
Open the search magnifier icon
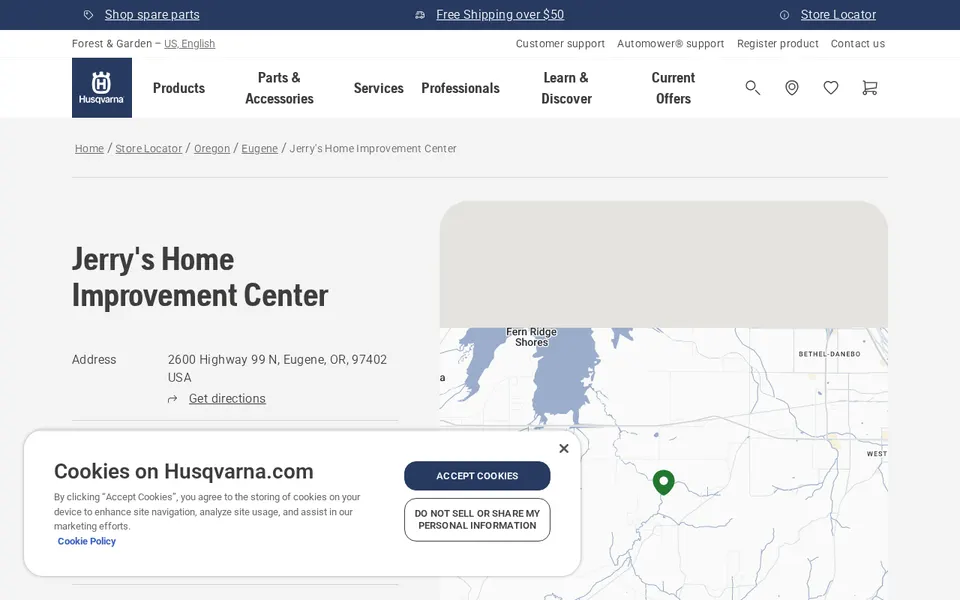[x=752, y=88]
